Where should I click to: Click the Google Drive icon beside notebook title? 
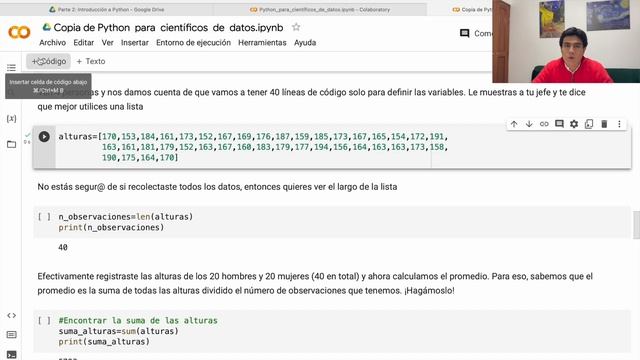coord(47,27)
